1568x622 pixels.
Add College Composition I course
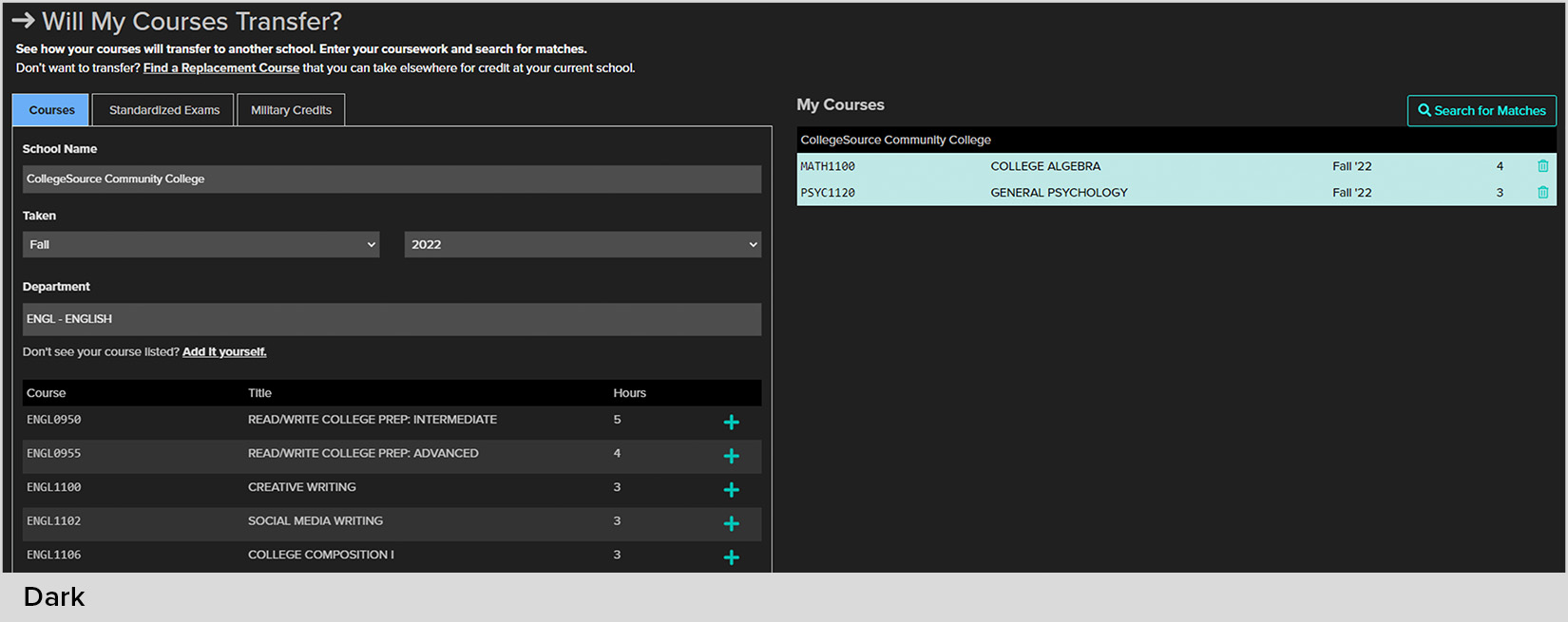pos(731,557)
